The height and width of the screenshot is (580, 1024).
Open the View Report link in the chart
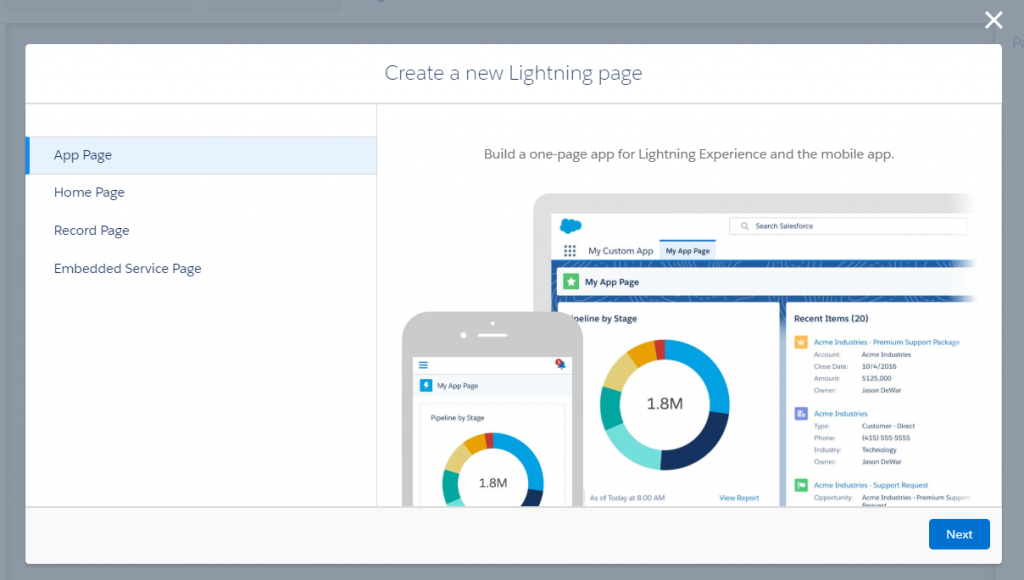click(739, 497)
